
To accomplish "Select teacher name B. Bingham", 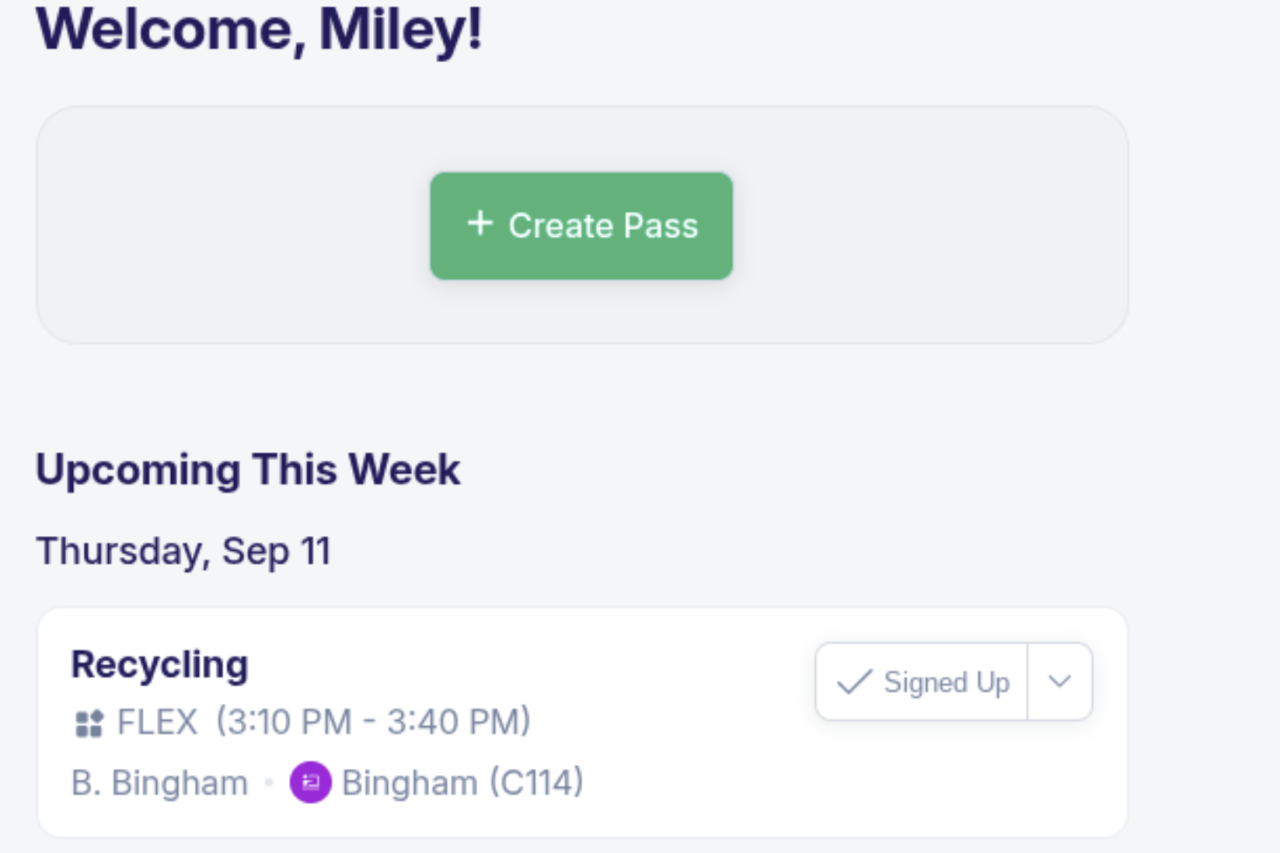I will coord(160,783).
